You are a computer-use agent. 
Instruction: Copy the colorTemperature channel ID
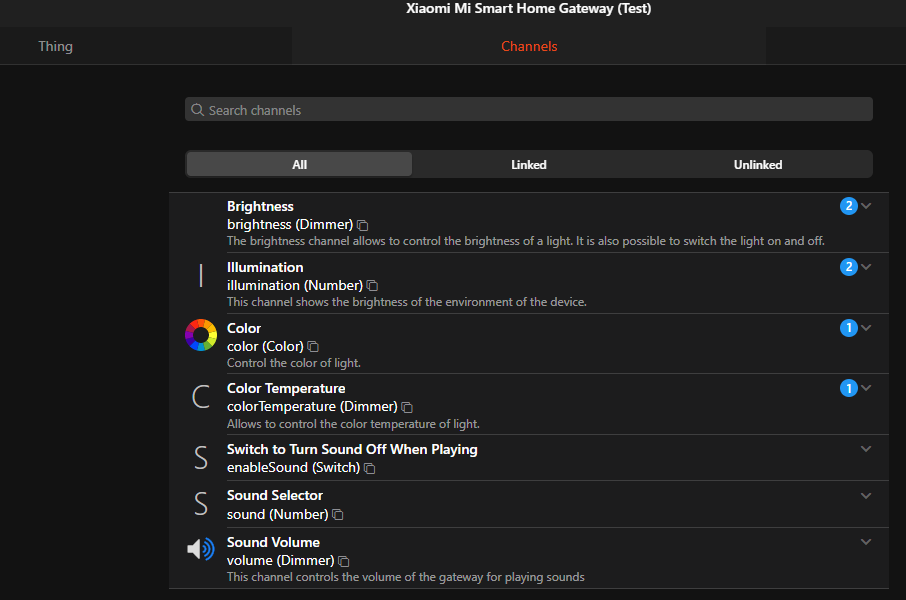[x=407, y=407]
